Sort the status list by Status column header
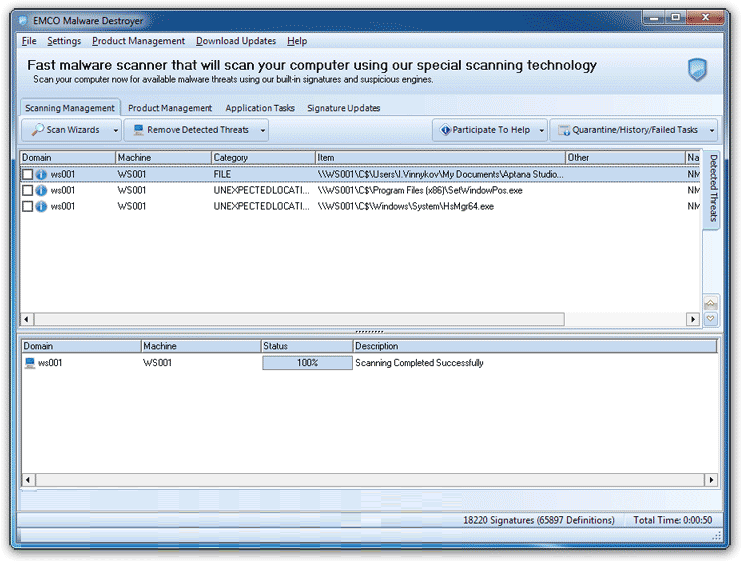 (x=307, y=346)
